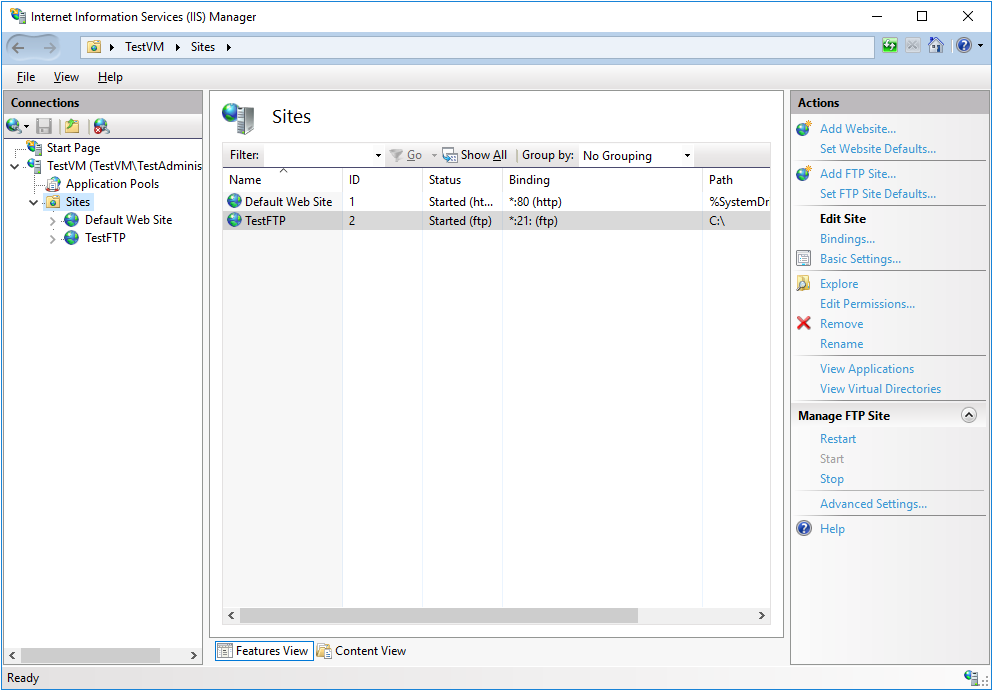Viewport: 993px width, 691px height.
Task: Click the TestFTP globe icon in sites list
Action: point(235,220)
